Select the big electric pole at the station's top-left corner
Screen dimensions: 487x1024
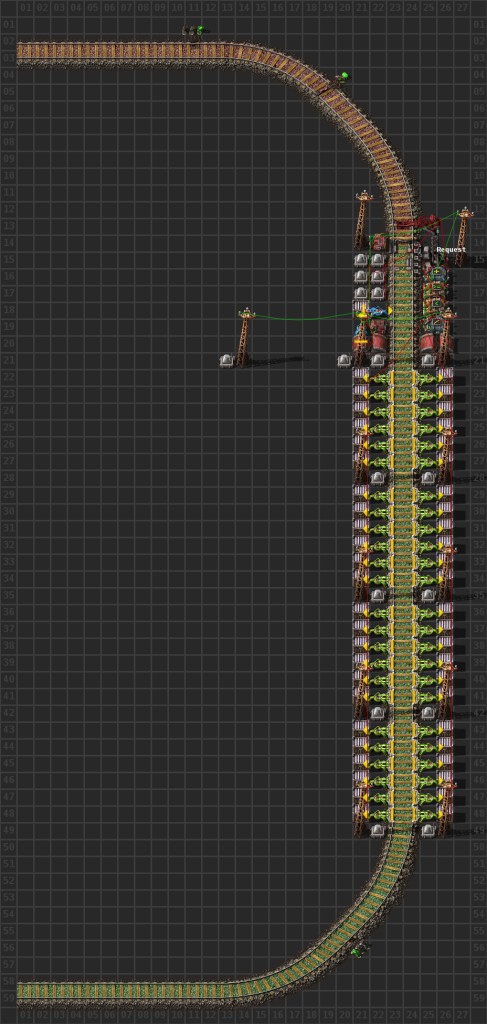pos(363,219)
